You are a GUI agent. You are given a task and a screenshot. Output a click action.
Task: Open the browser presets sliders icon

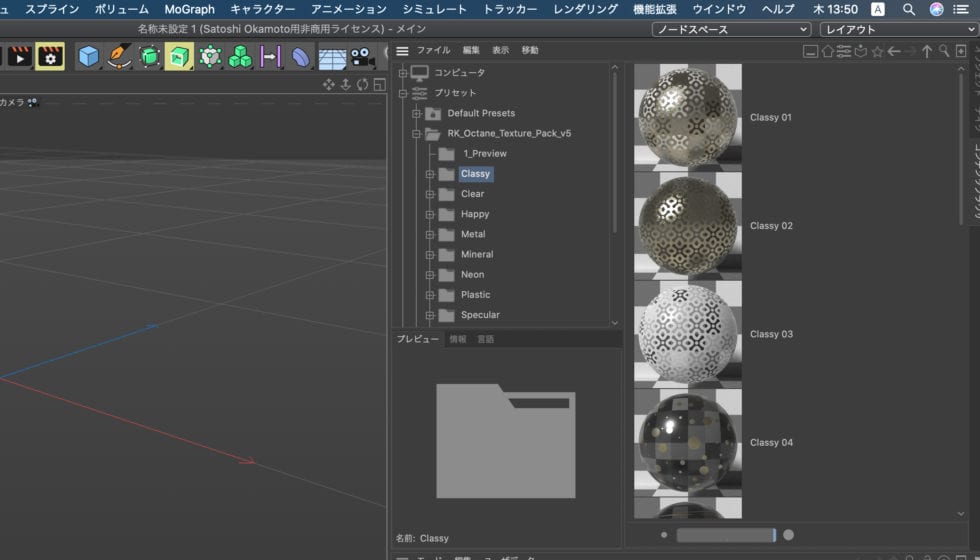(x=844, y=51)
